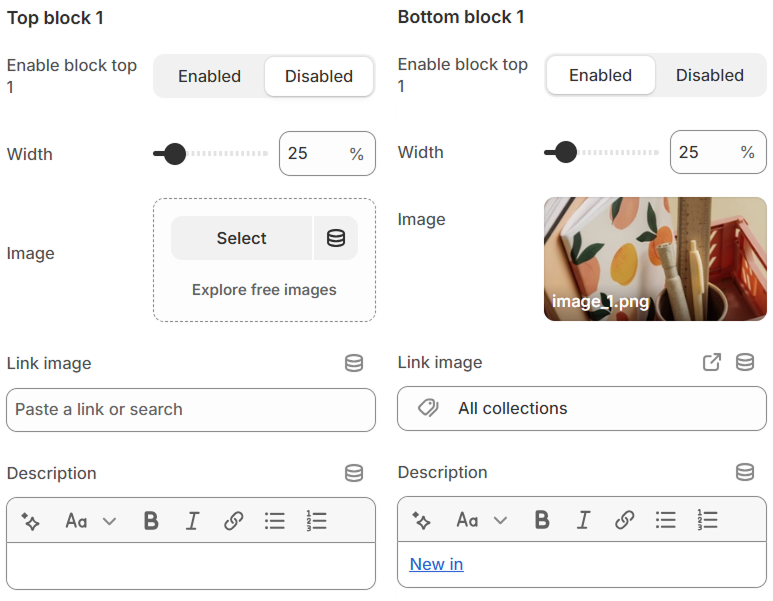Set Top block 1 to Enabled
Screen dimensions: 773x601
(x=210, y=76)
